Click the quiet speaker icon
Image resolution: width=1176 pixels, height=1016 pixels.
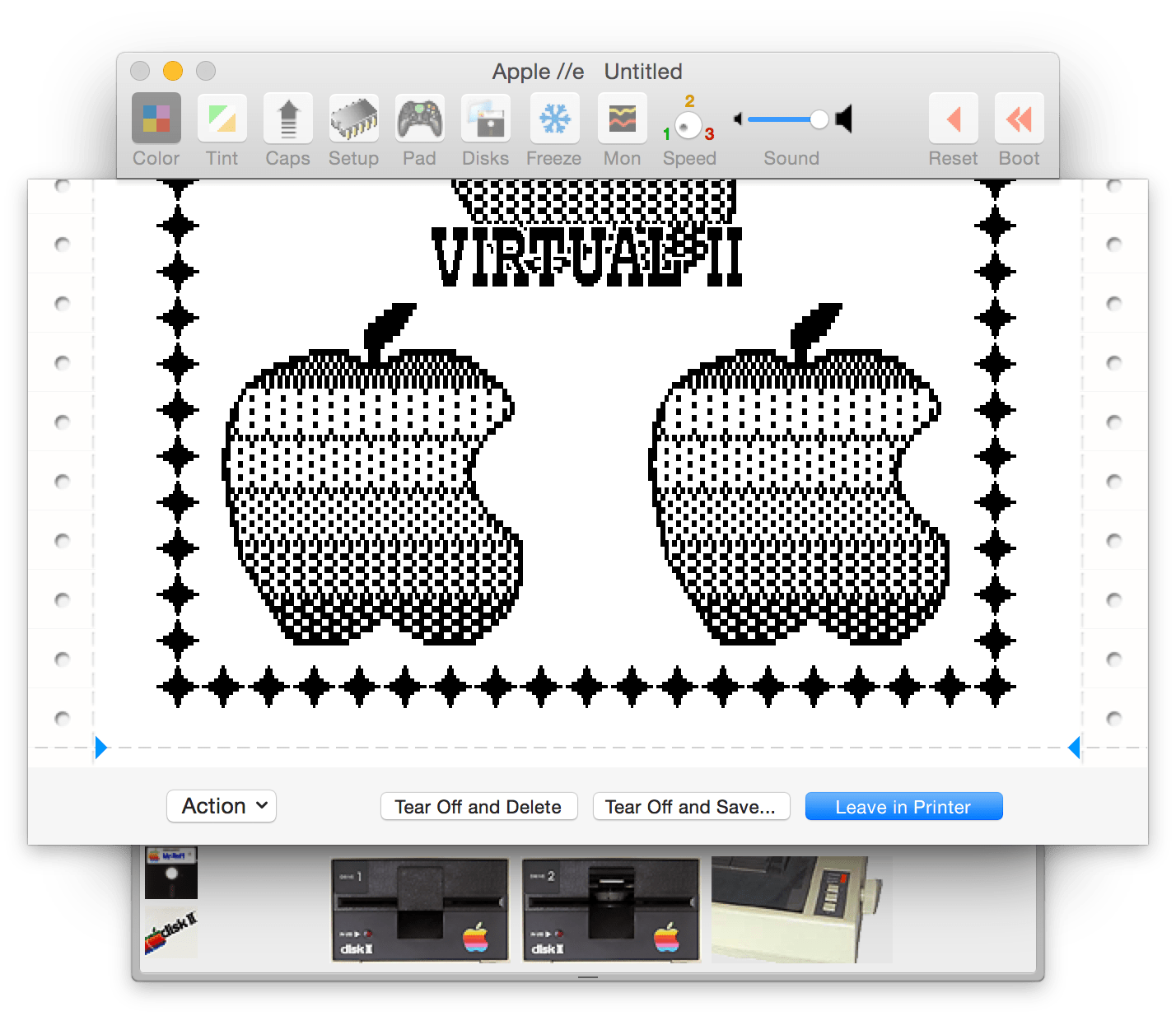pos(738,119)
